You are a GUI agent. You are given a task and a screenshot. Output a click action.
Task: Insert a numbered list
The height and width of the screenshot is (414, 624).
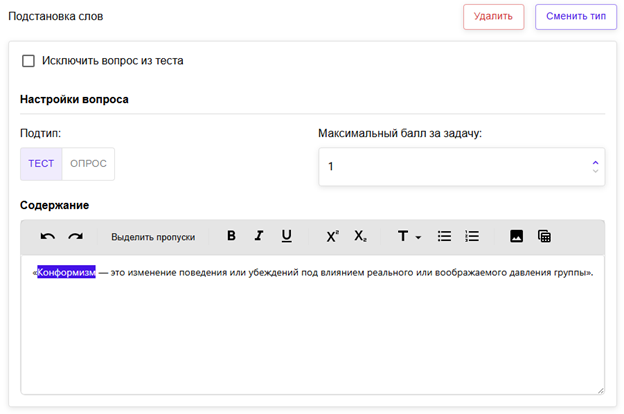(x=472, y=236)
